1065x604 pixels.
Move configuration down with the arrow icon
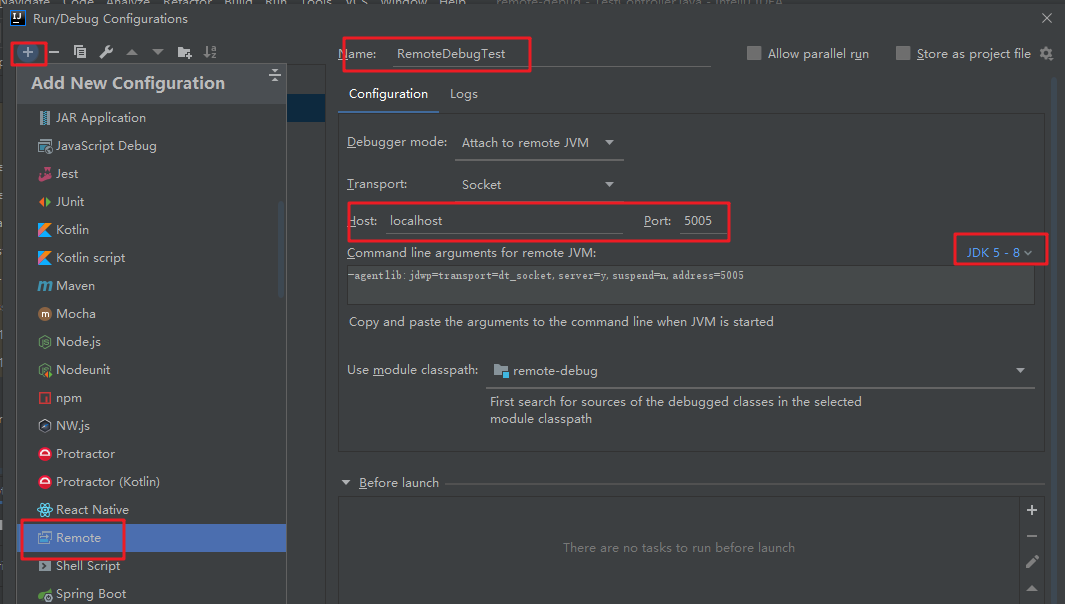pyautogui.click(x=158, y=52)
